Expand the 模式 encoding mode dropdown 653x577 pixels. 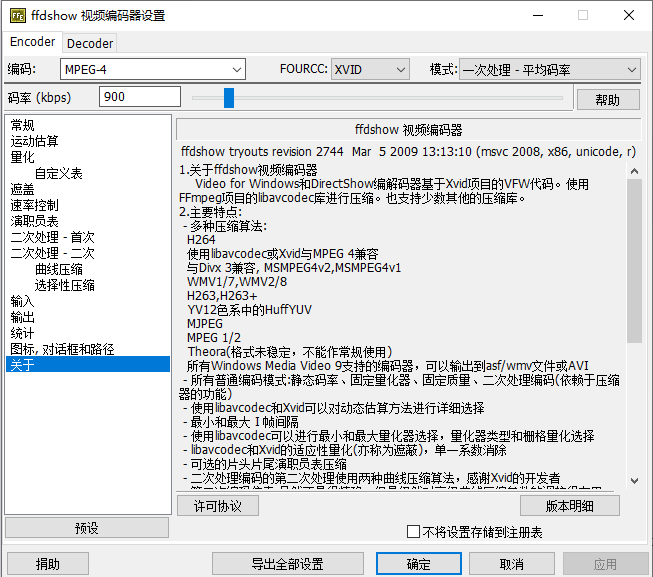pyautogui.click(x=550, y=69)
